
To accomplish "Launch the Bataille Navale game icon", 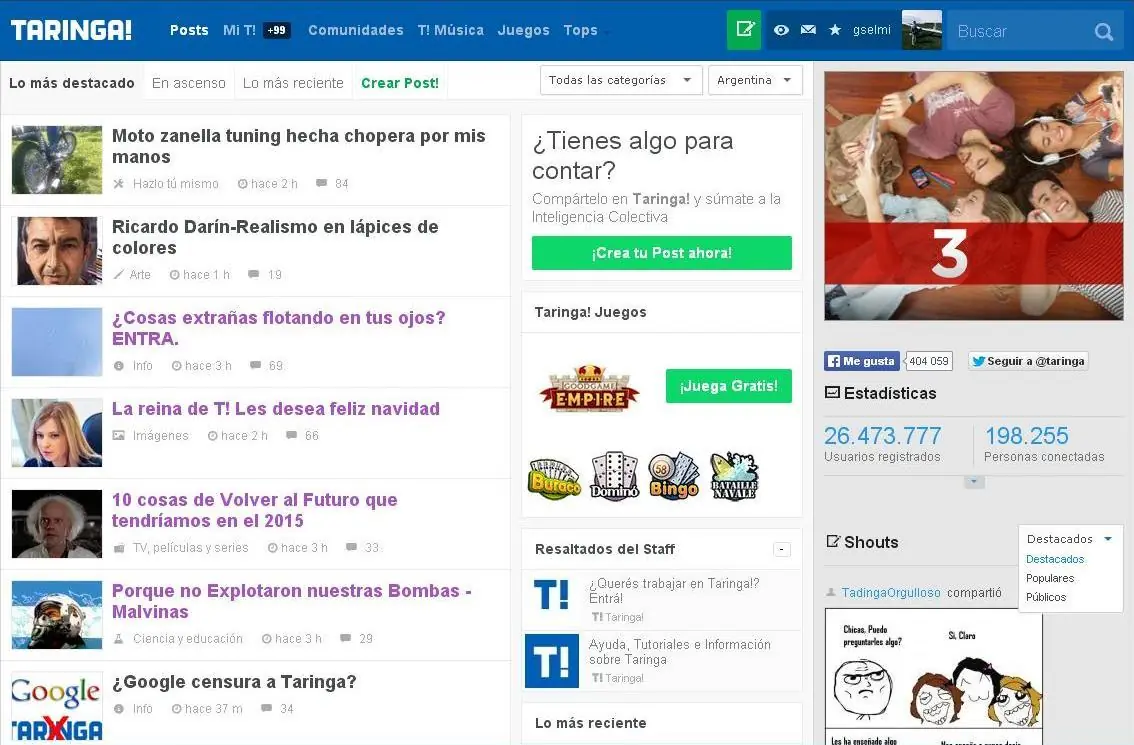I will pyautogui.click(x=733, y=476).
